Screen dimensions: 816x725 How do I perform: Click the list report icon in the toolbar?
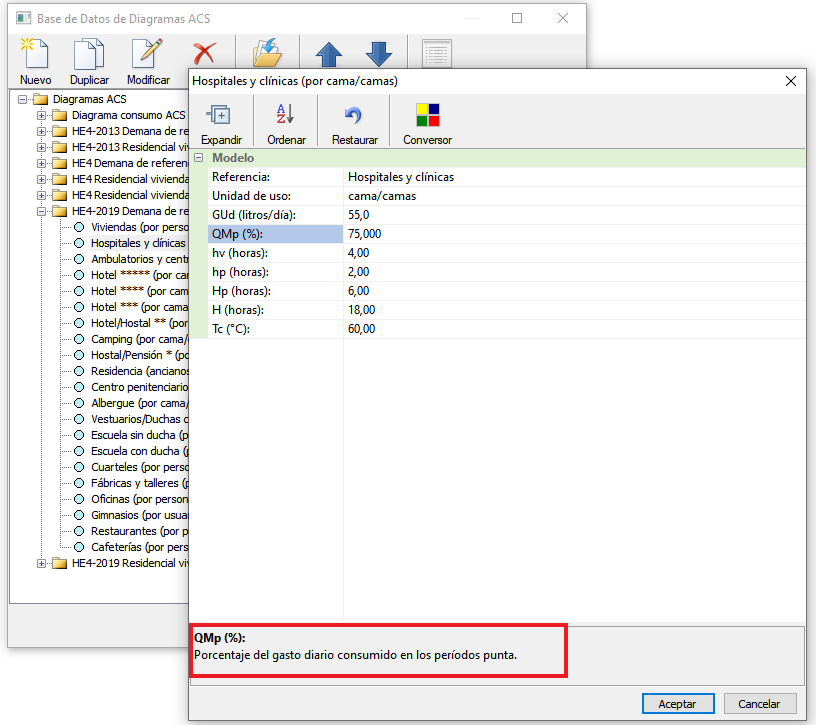point(437,54)
